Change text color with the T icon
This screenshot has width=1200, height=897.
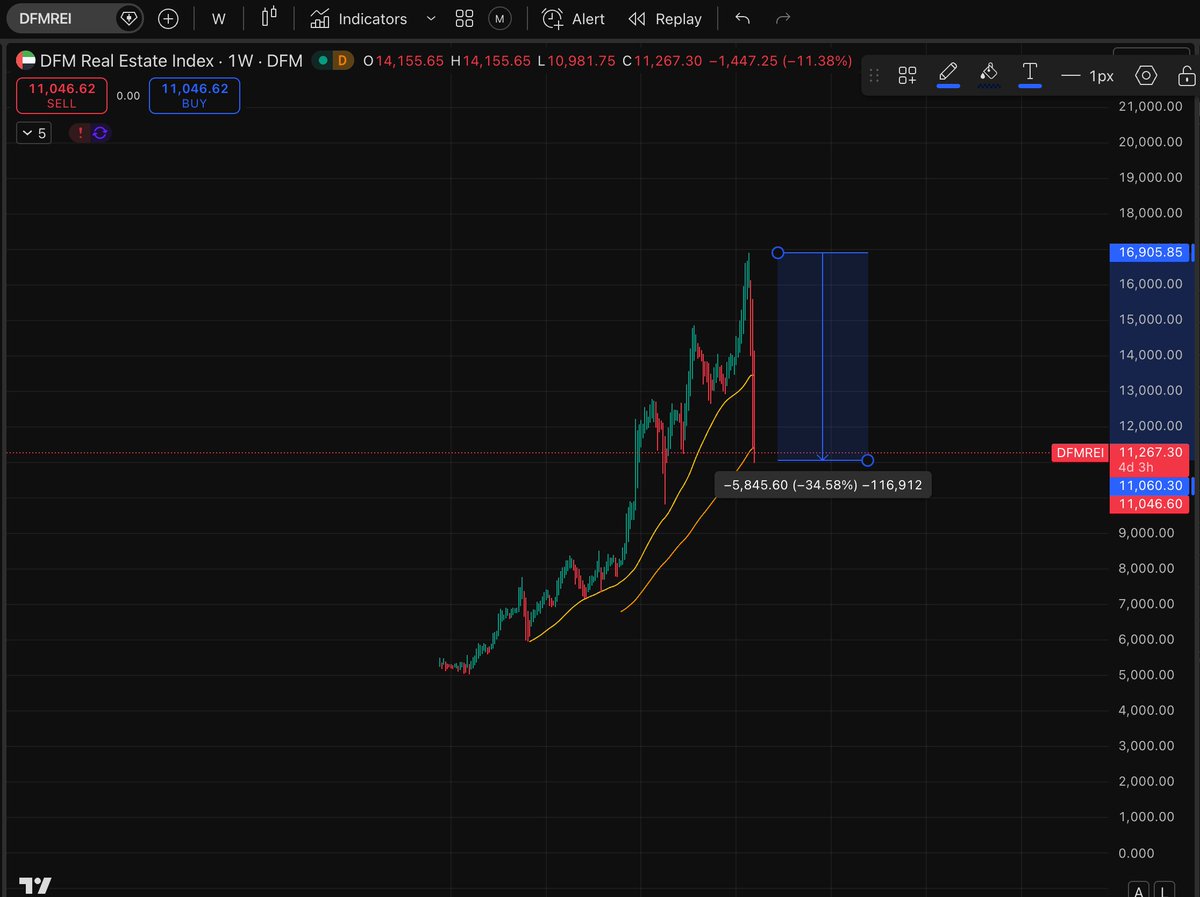click(1029, 73)
